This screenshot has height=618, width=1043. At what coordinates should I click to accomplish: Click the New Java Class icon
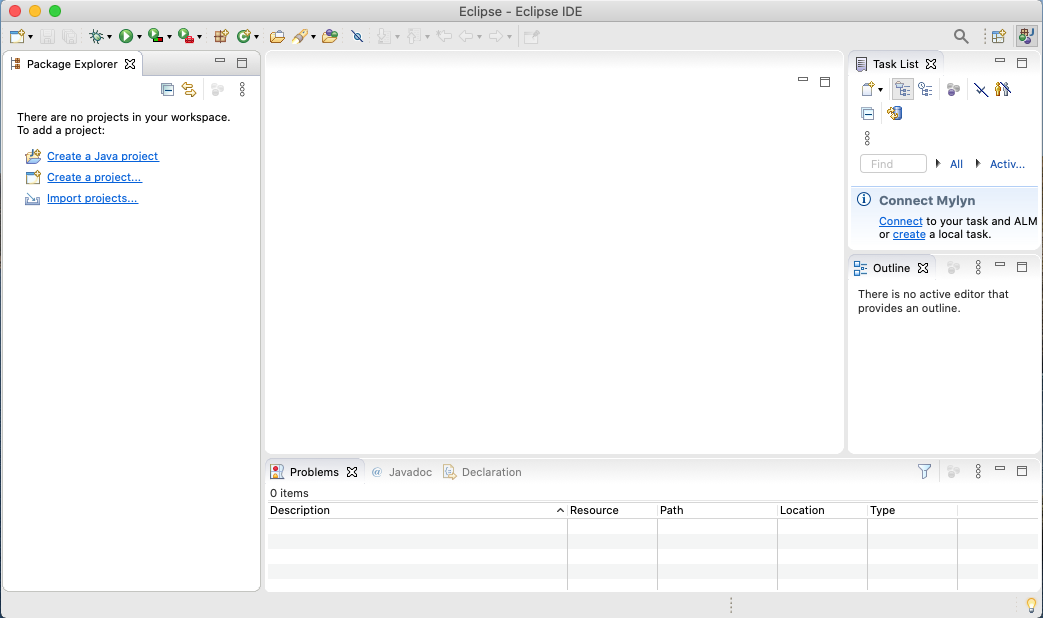243,36
